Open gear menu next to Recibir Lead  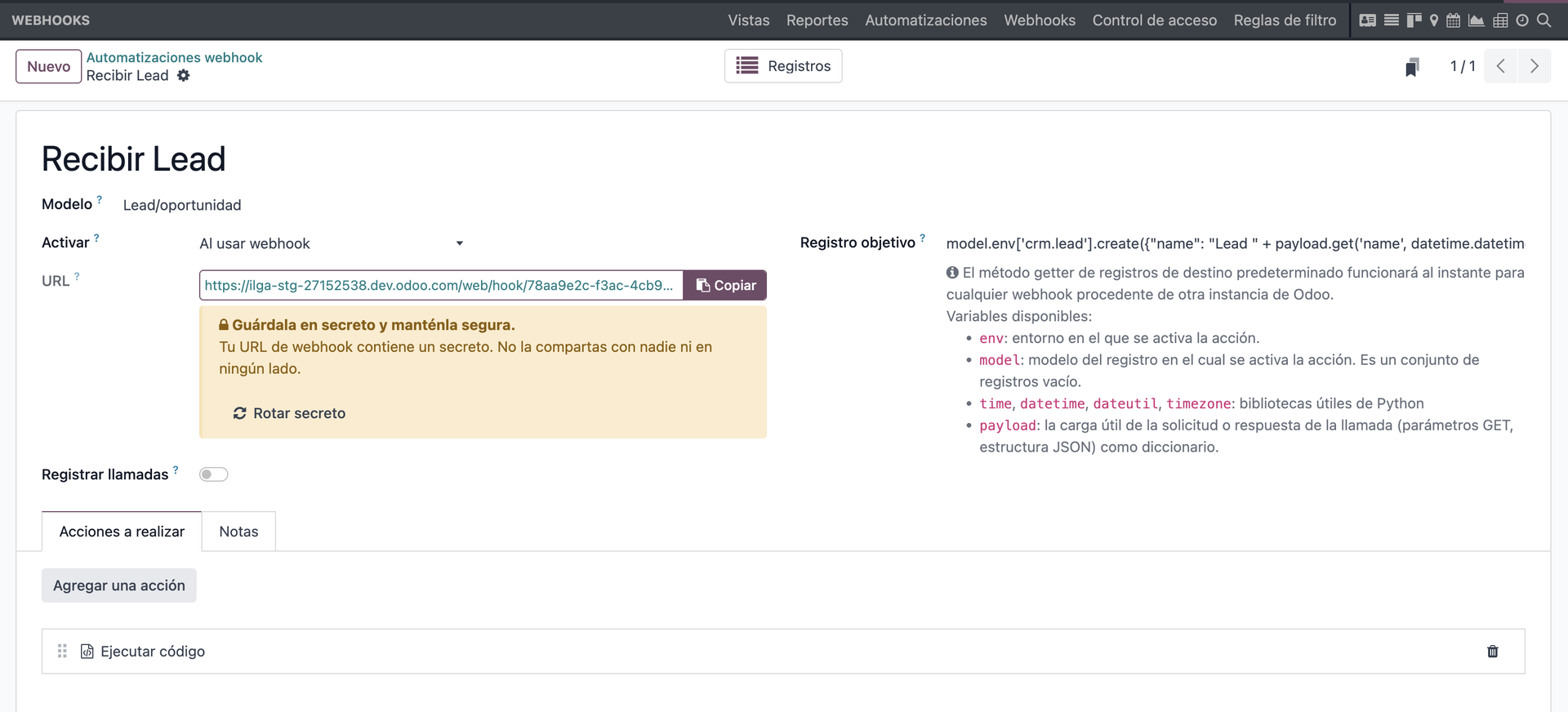[184, 76]
